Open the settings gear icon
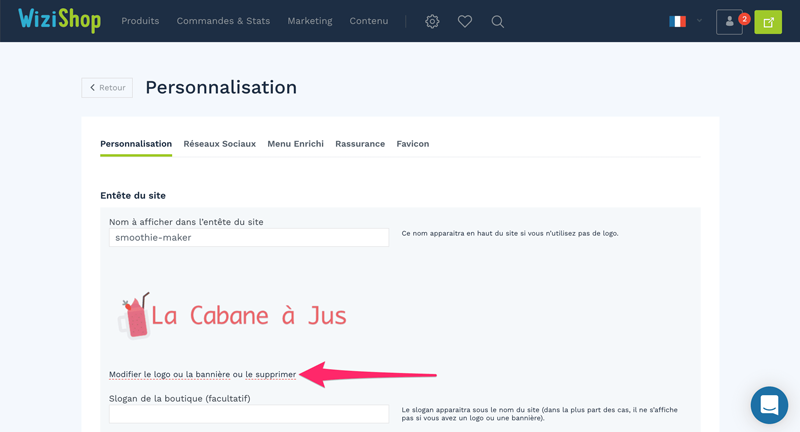 coord(432,21)
